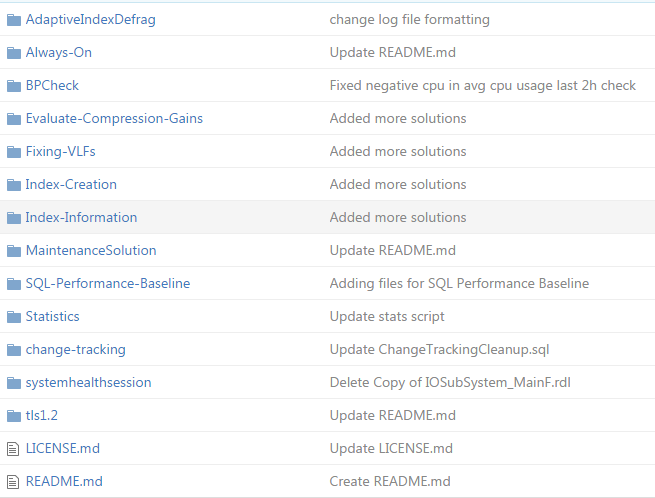Click the file icon beside LICENSE.md
Screen dimensions: 655x498
pyautogui.click(x=13, y=449)
